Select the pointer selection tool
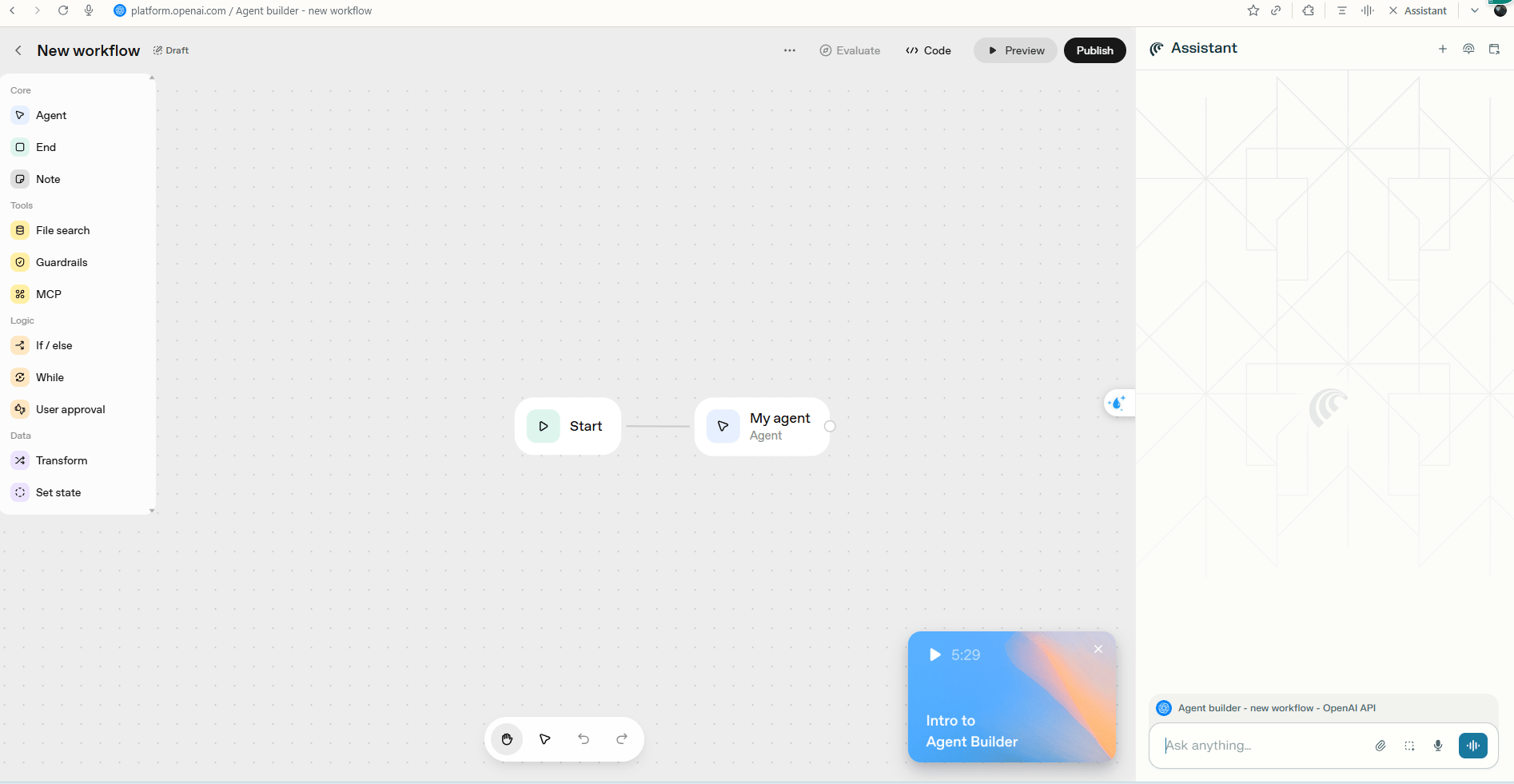This screenshot has width=1514, height=784. pyautogui.click(x=545, y=739)
